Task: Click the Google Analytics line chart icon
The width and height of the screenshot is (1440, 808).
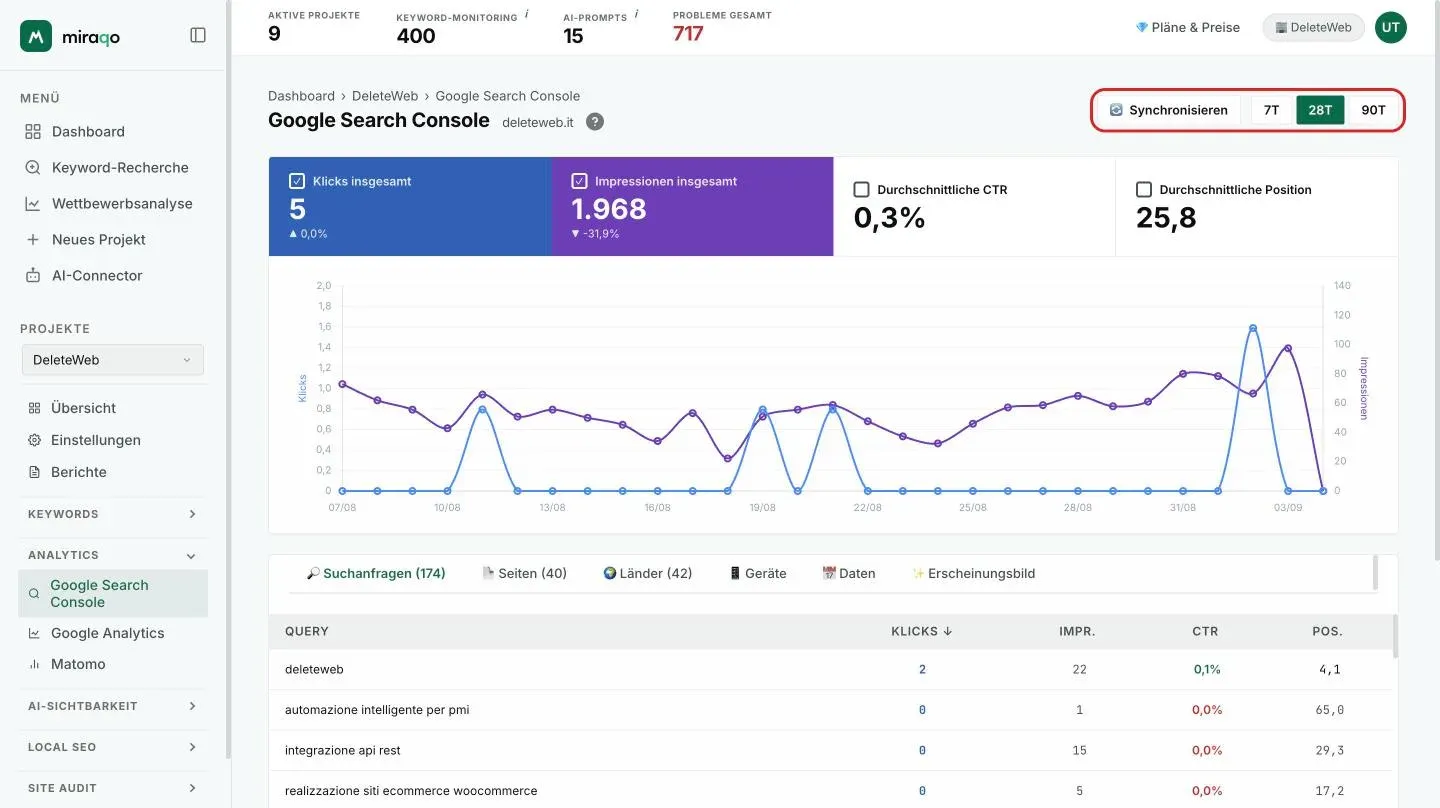Action: pyautogui.click(x=34, y=633)
